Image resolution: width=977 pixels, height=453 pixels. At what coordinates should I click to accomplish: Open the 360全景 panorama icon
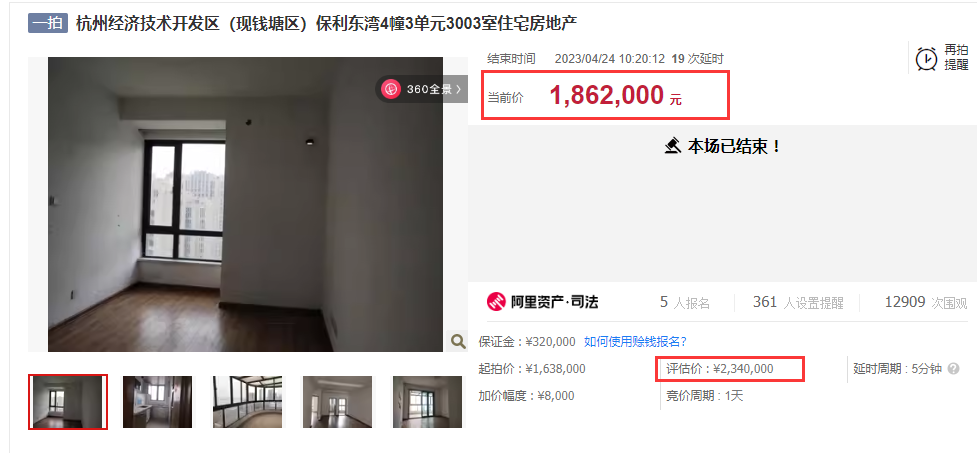[x=391, y=89]
